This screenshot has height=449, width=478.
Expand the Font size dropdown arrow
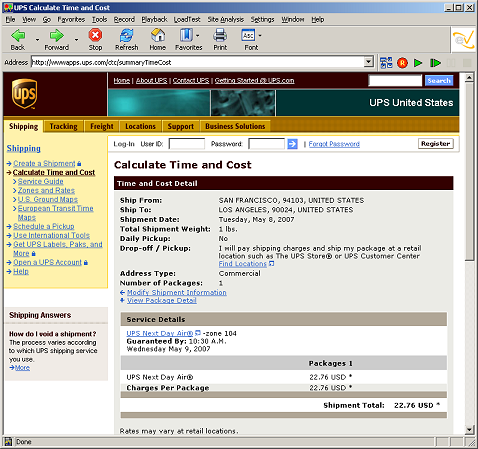pyautogui.click(x=260, y=35)
